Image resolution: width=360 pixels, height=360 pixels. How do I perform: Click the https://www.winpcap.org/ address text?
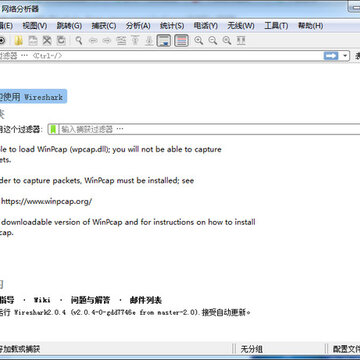click(46, 202)
